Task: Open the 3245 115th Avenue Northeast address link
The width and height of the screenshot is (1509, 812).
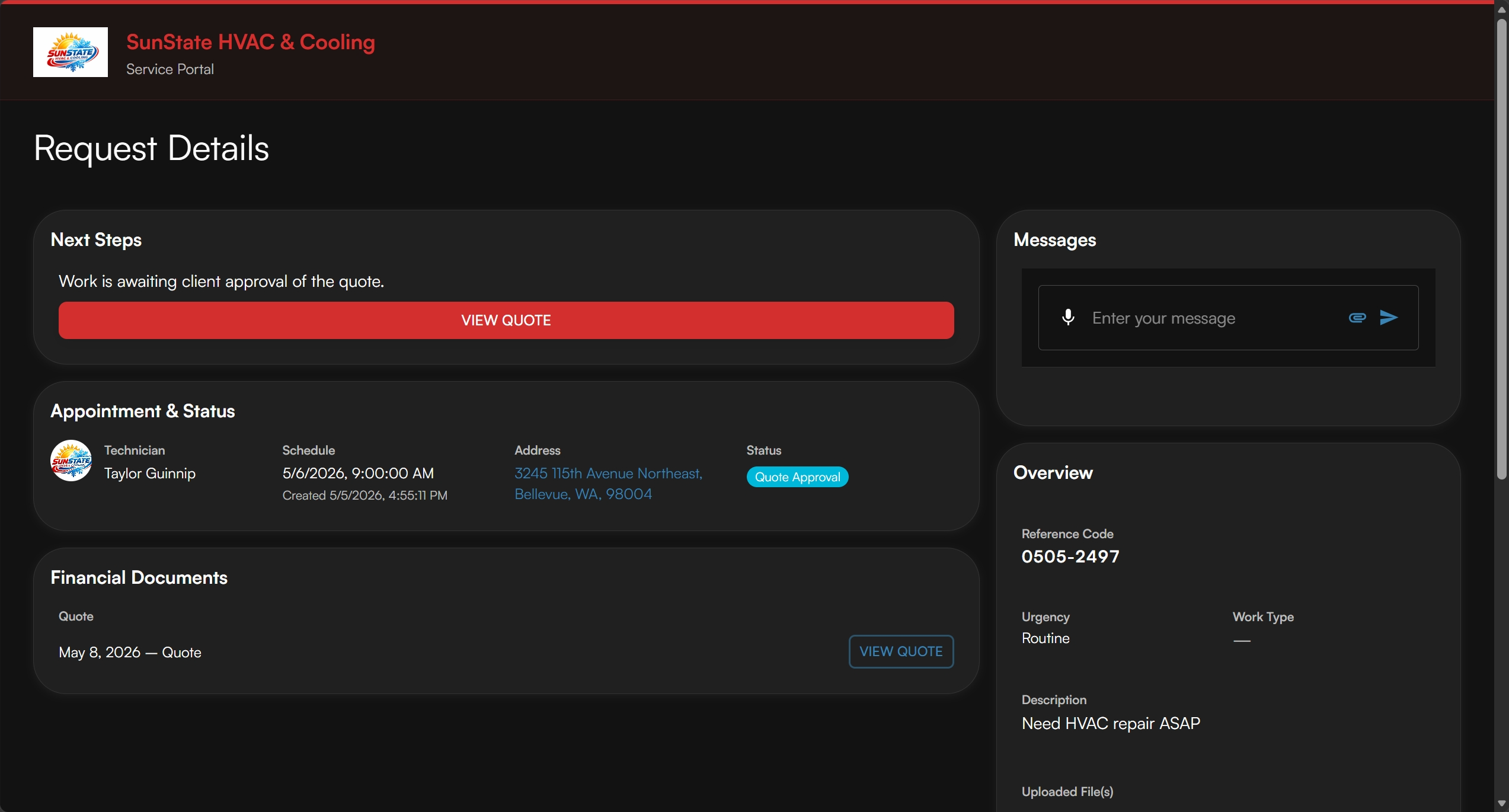Action: (608, 484)
